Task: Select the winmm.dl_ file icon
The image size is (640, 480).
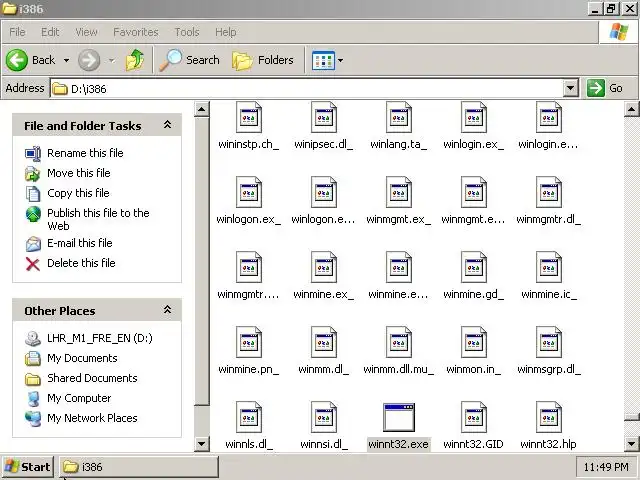Action: tap(324, 342)
